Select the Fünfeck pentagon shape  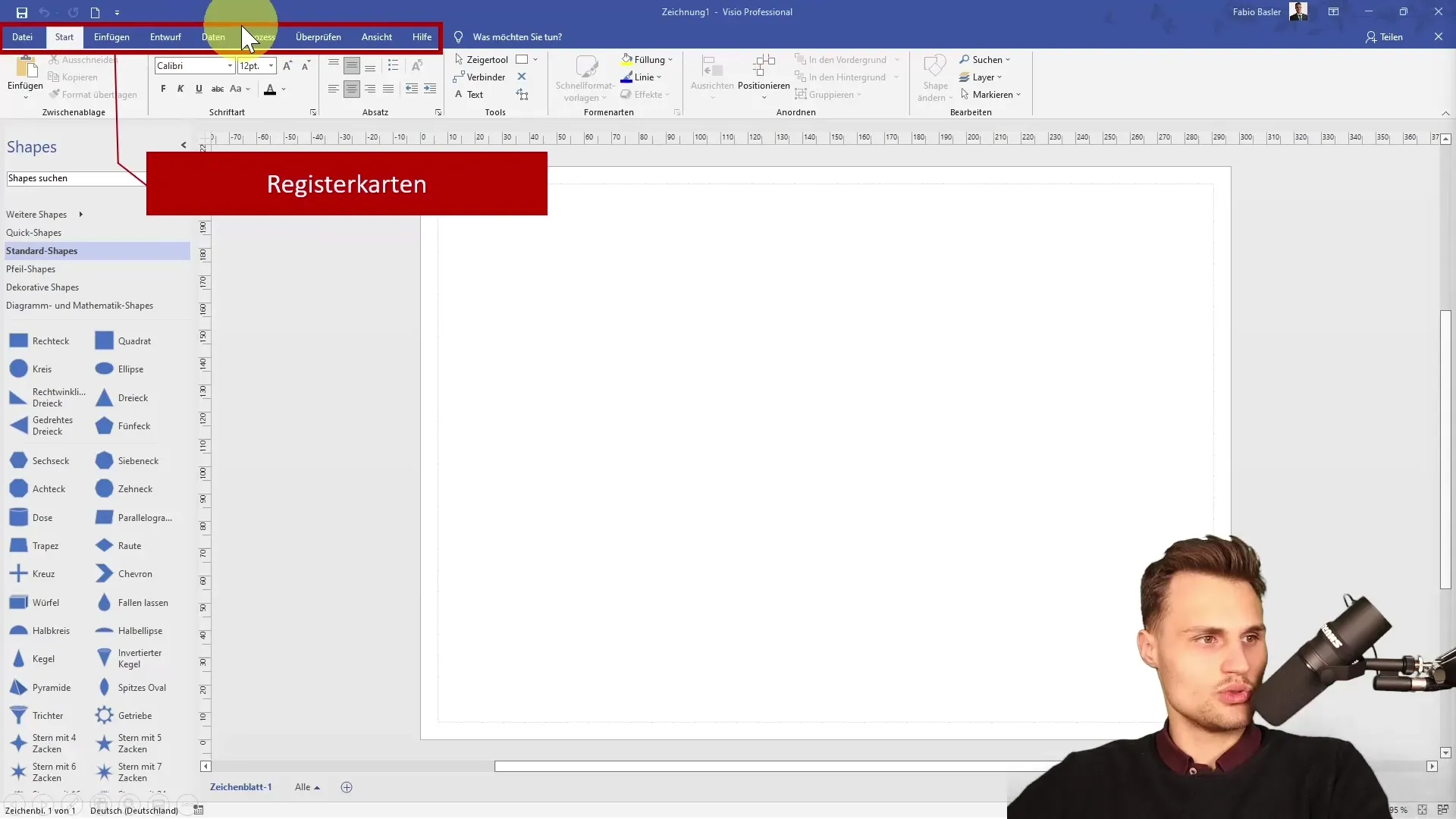(x=123, y=426)
